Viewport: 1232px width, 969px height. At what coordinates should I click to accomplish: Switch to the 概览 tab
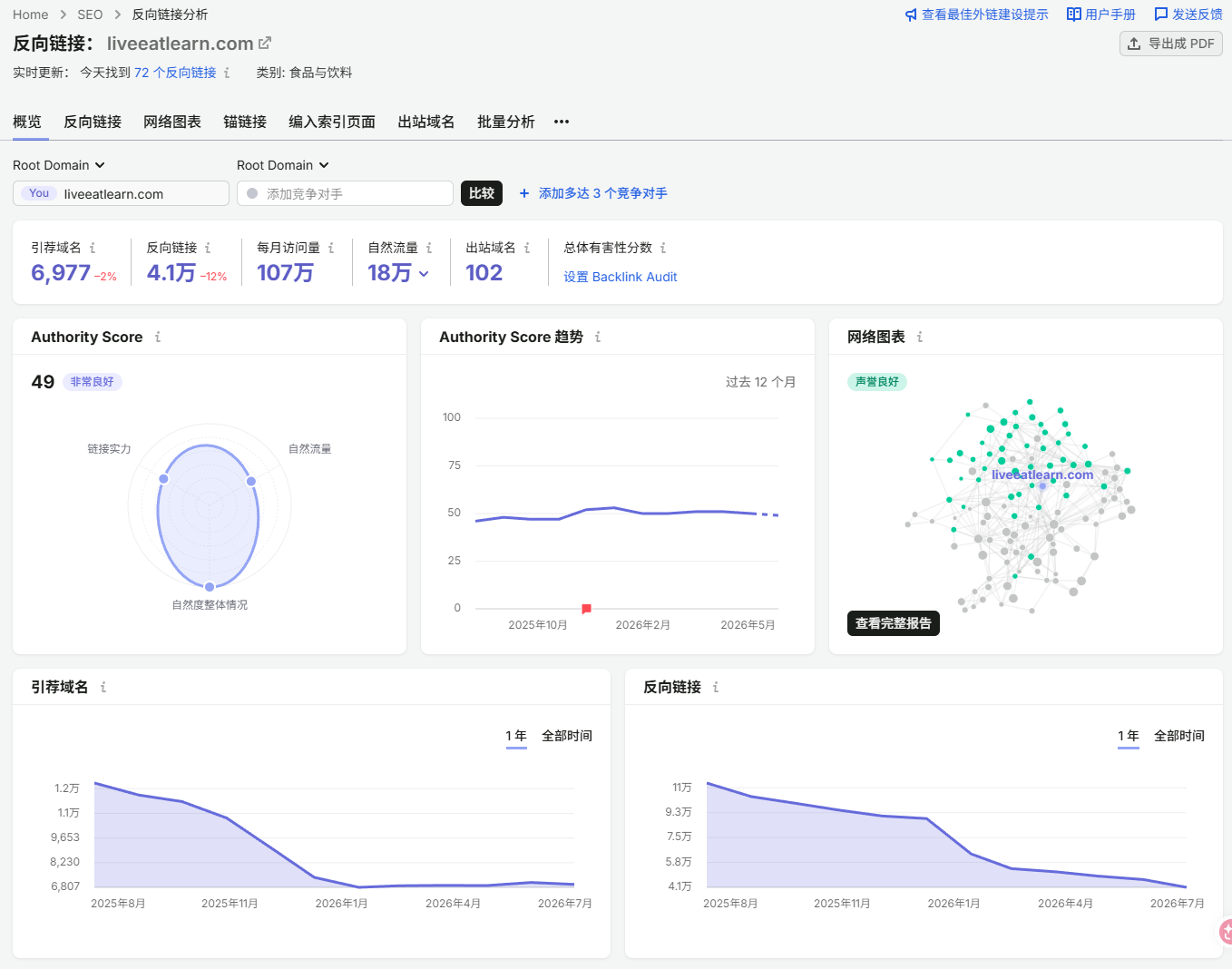pyautogui.click(x=27, y=122)
